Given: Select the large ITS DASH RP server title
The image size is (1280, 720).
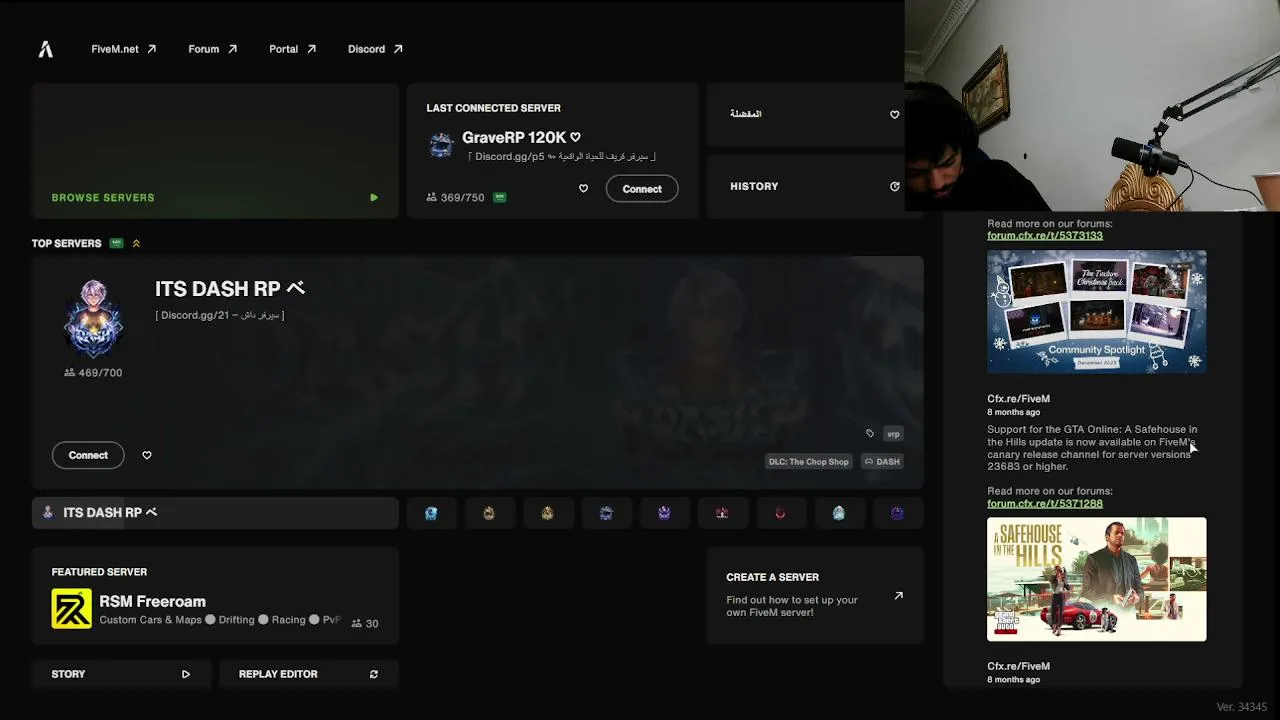Looking at the screenshot, I should coord(229,289).
